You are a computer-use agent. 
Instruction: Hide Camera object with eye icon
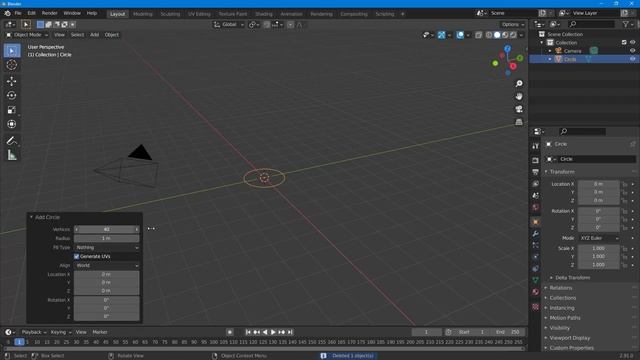[x=632, y=51]
